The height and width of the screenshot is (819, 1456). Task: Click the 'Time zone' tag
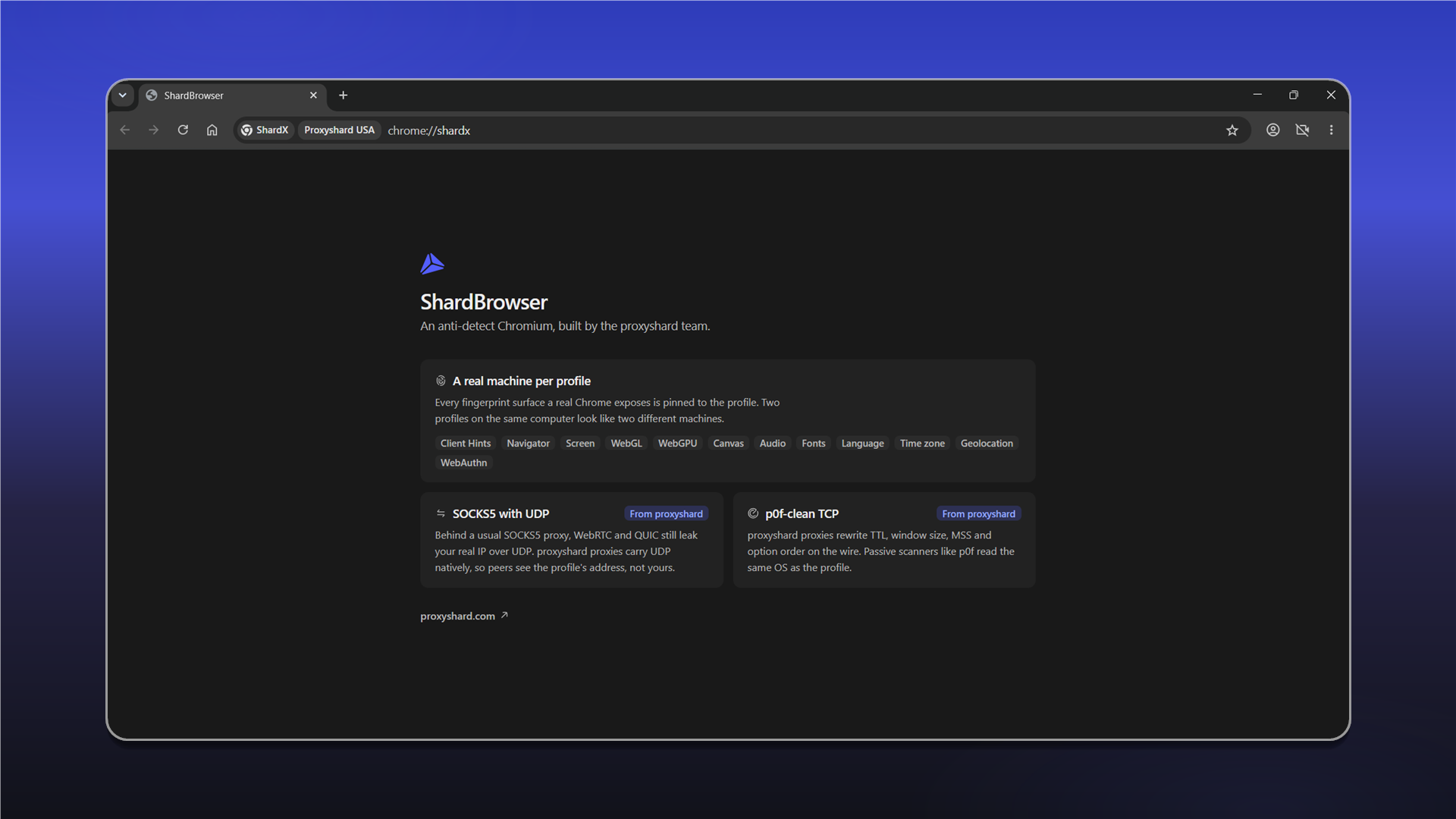click(922, 444)
